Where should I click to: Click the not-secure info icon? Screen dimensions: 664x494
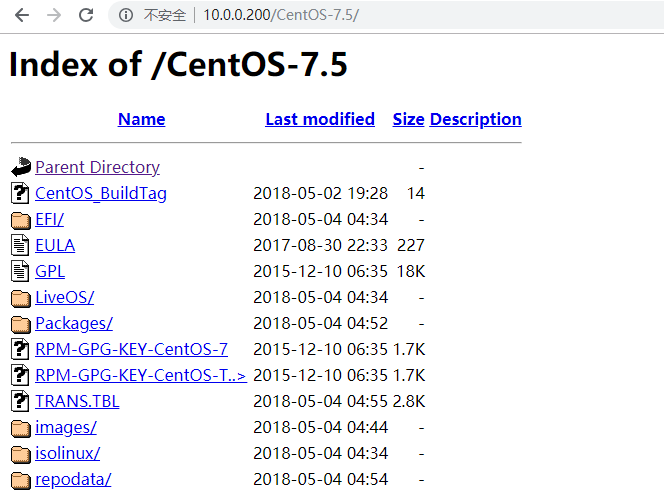pos(125,15)
